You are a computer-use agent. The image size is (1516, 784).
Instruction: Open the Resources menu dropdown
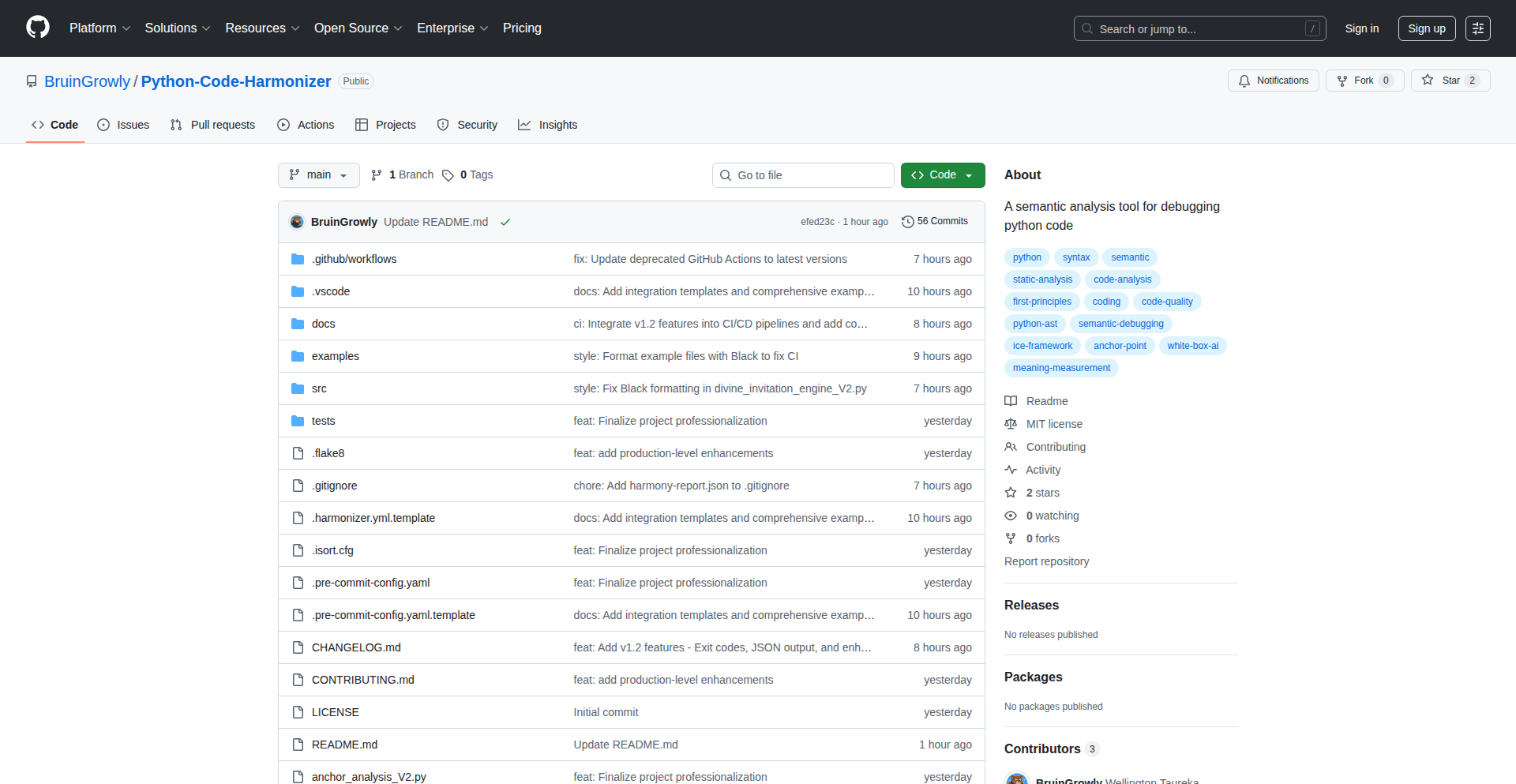point(261,28)
